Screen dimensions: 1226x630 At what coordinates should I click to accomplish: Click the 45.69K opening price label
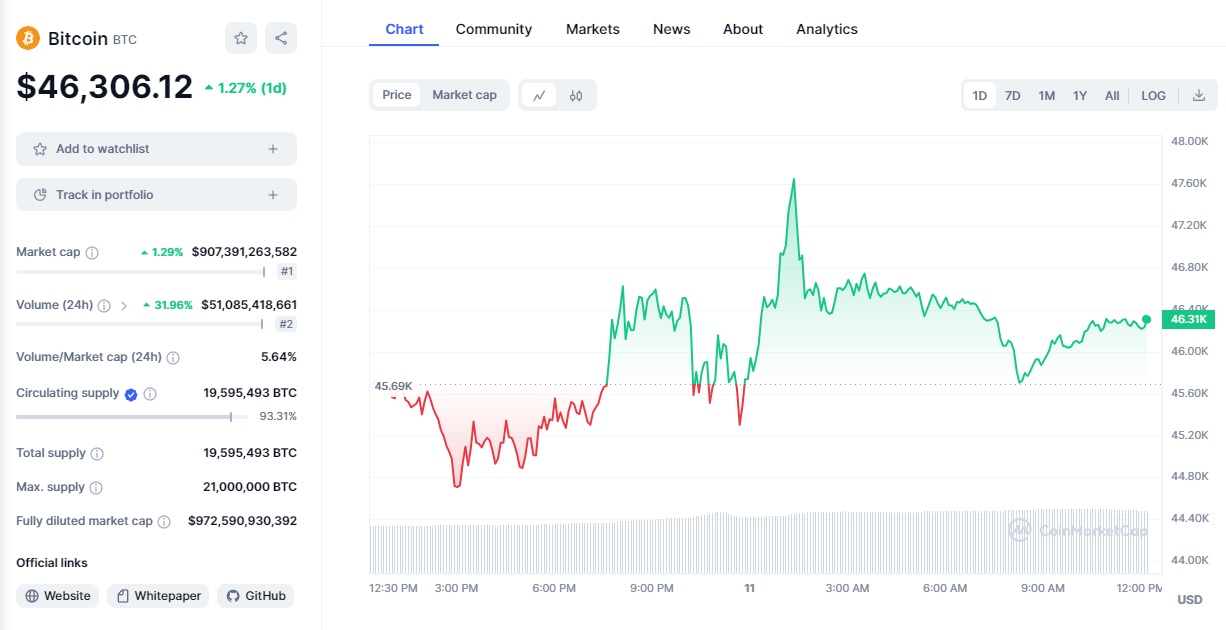tap(393, 385)
